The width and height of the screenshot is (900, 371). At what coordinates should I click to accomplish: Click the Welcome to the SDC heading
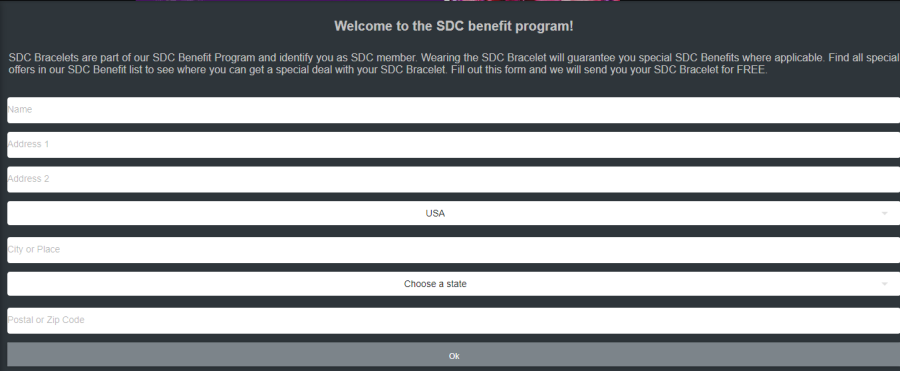click(453, 26)
